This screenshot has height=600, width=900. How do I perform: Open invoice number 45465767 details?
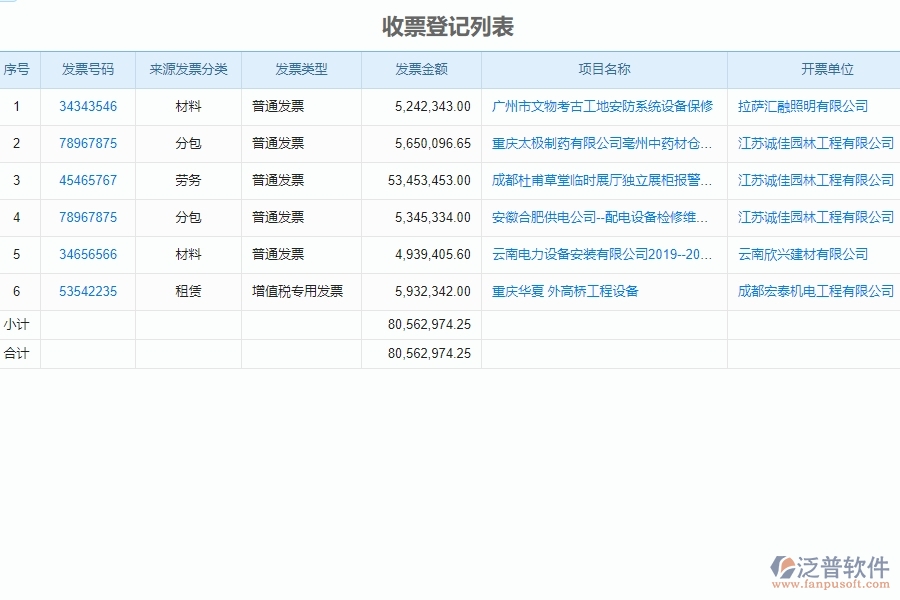coord(87,180)
